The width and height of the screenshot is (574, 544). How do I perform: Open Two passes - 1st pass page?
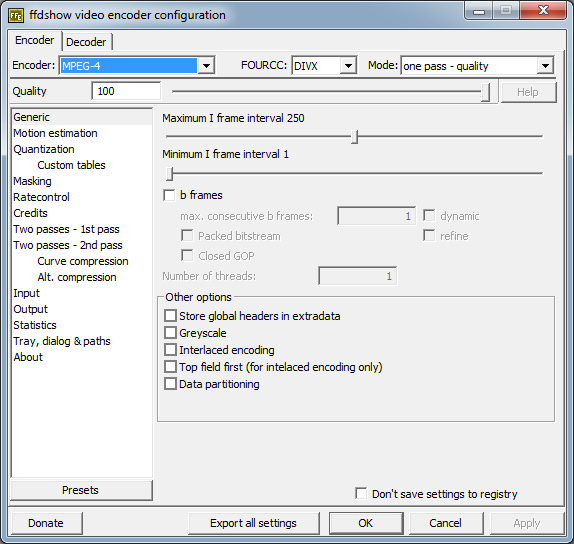point(82,229)
